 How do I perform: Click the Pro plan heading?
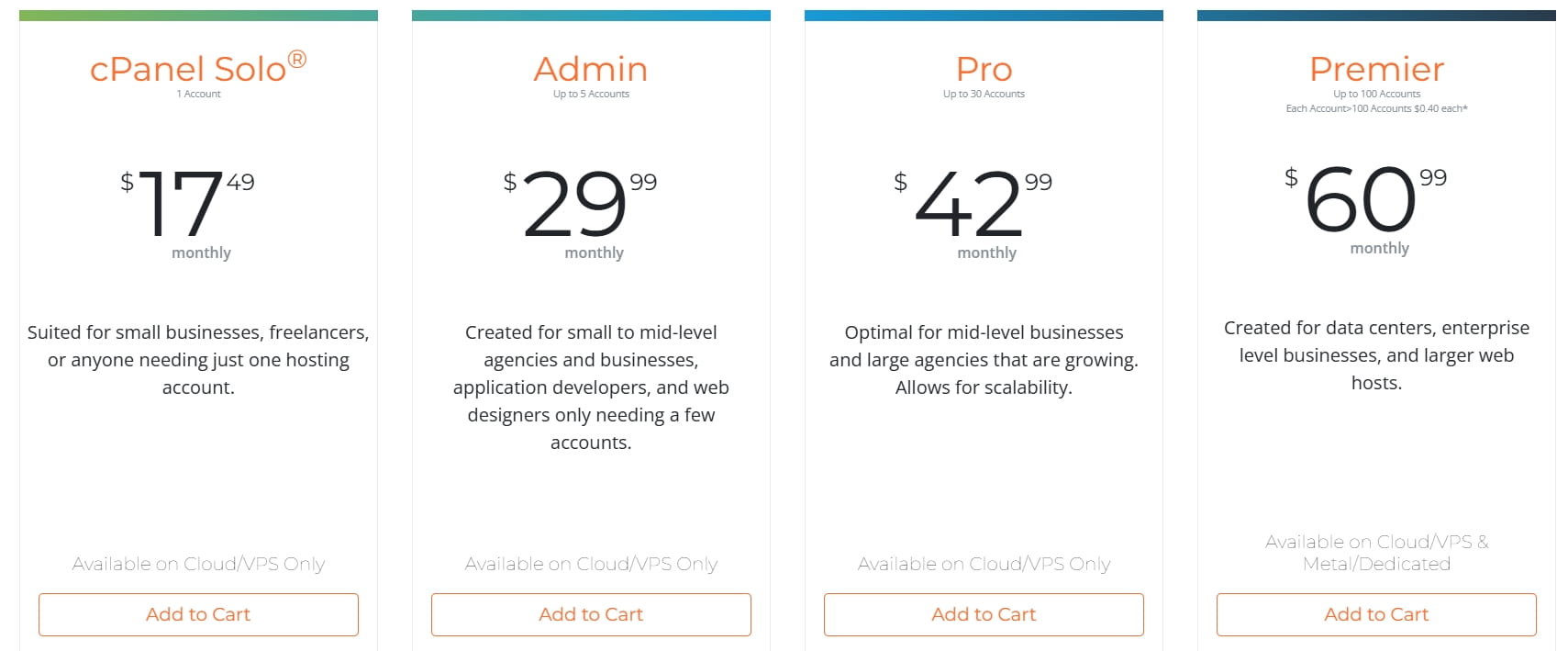984,69
